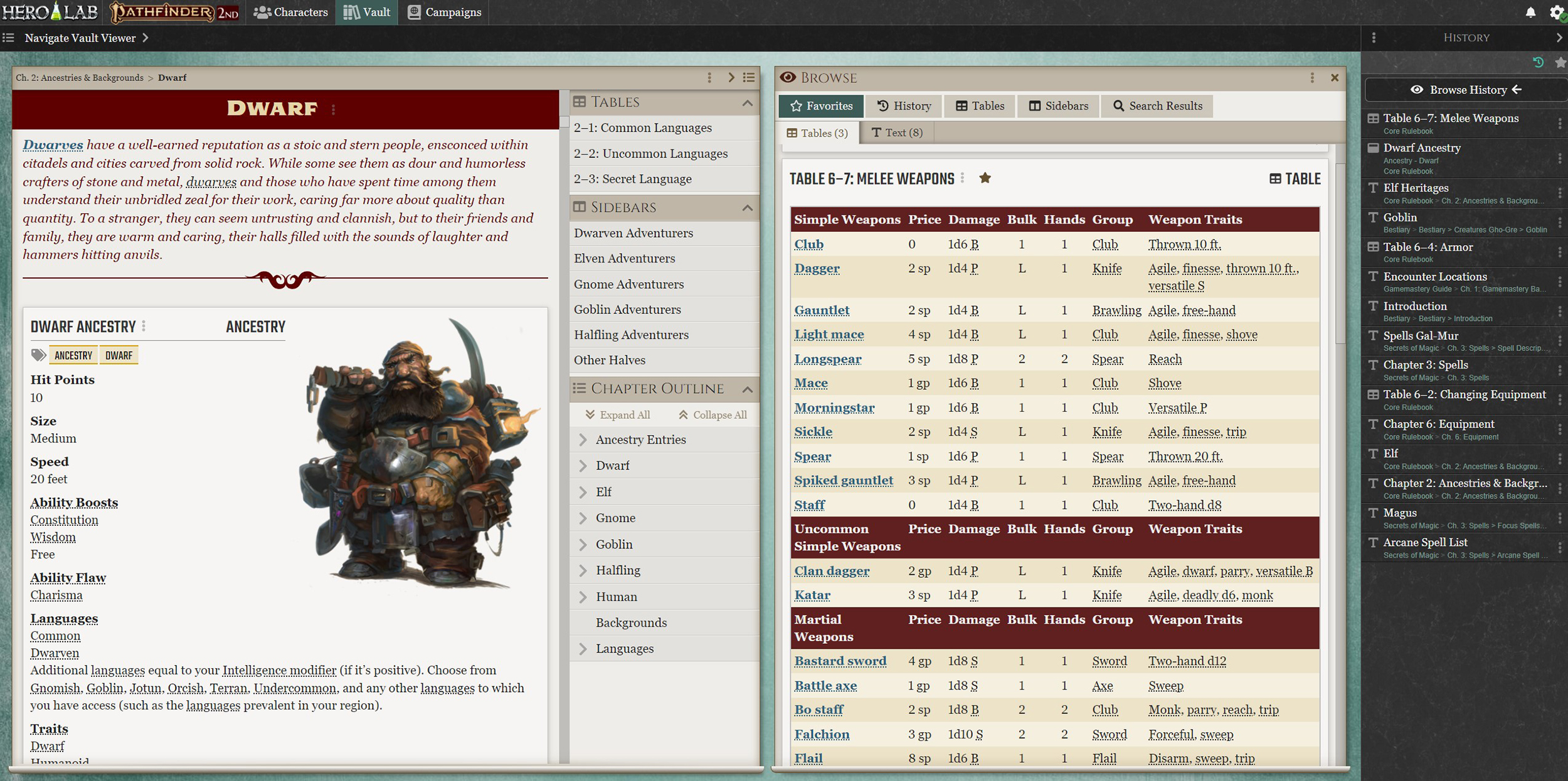This screenshot has height=781, width=1568.
Task: Click the Constitution ability boost link
Action: pyautogui.click(x=65, y=520)
